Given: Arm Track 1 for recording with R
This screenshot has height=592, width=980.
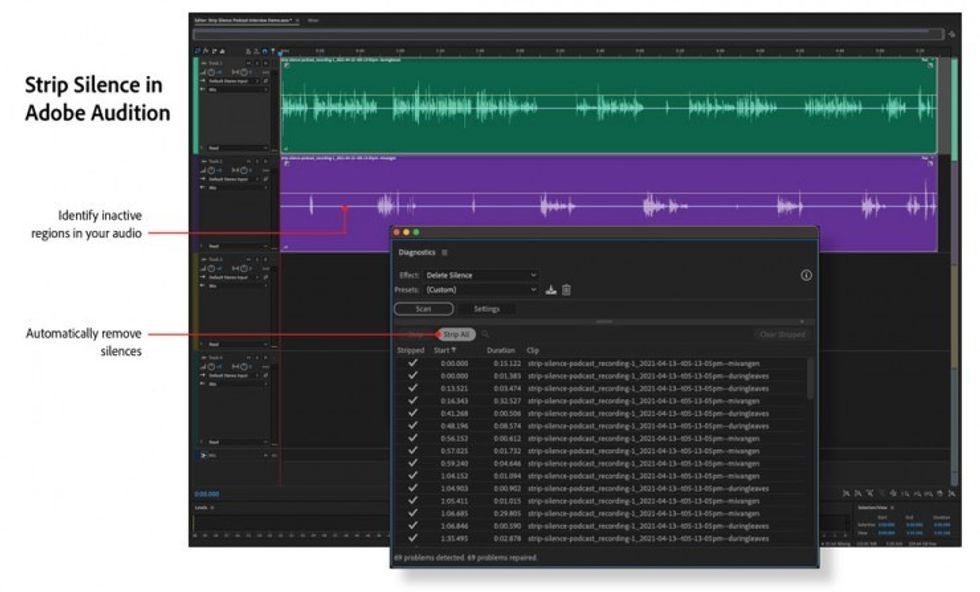Looking at the screenshot, I should (x=266, y=63).
